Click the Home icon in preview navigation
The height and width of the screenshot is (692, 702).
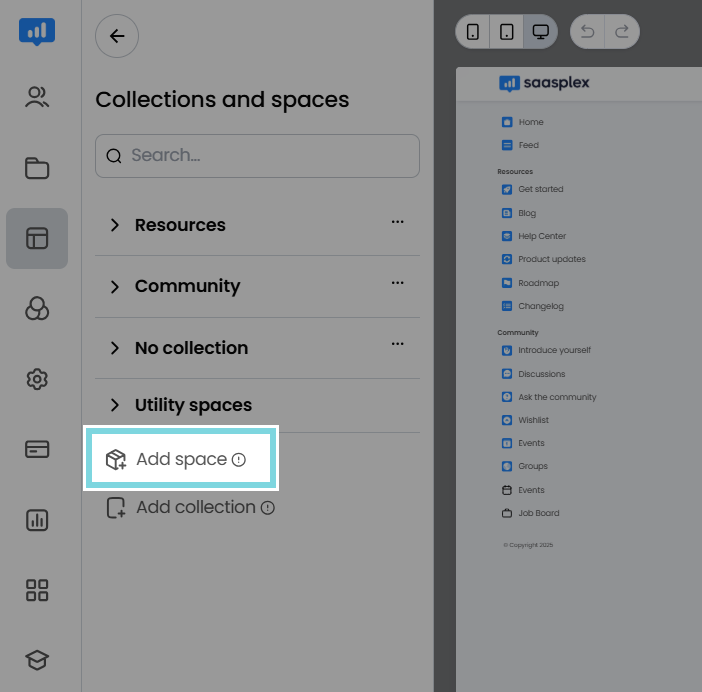click(x=507, y=122)
